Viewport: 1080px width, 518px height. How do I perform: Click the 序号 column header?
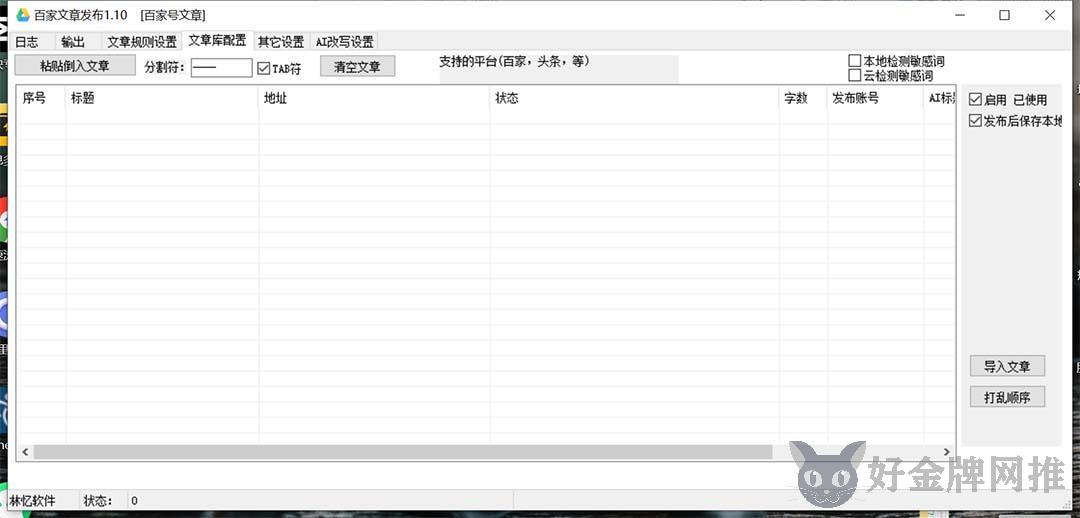click(x=41, y=99)
